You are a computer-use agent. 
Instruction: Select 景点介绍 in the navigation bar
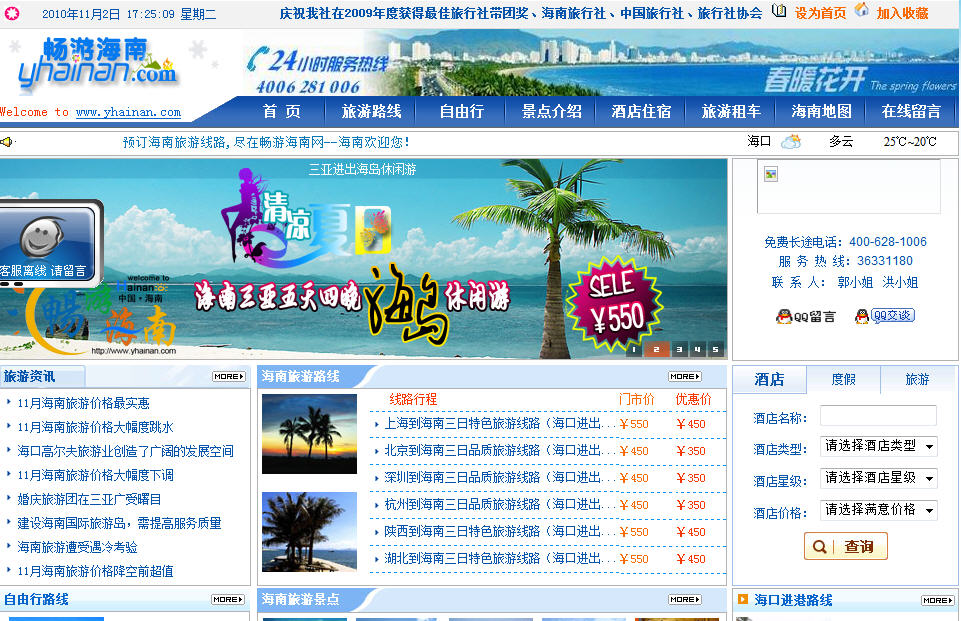click(x=551, y=112)
